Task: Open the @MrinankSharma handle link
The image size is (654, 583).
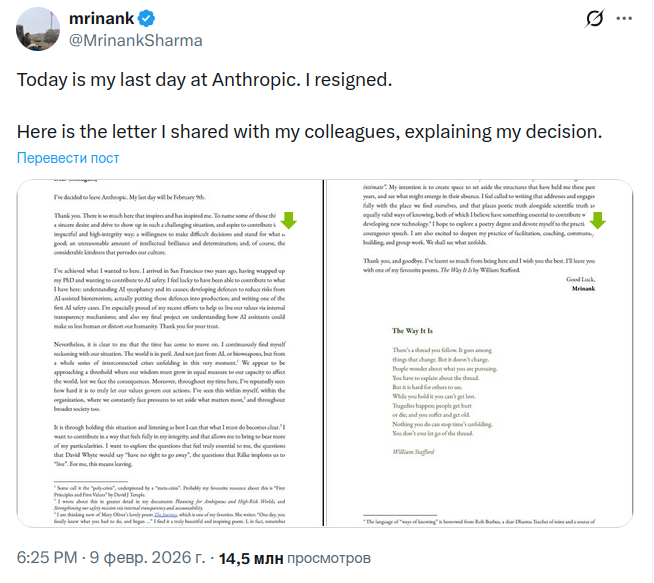Action: coord(135,40)
